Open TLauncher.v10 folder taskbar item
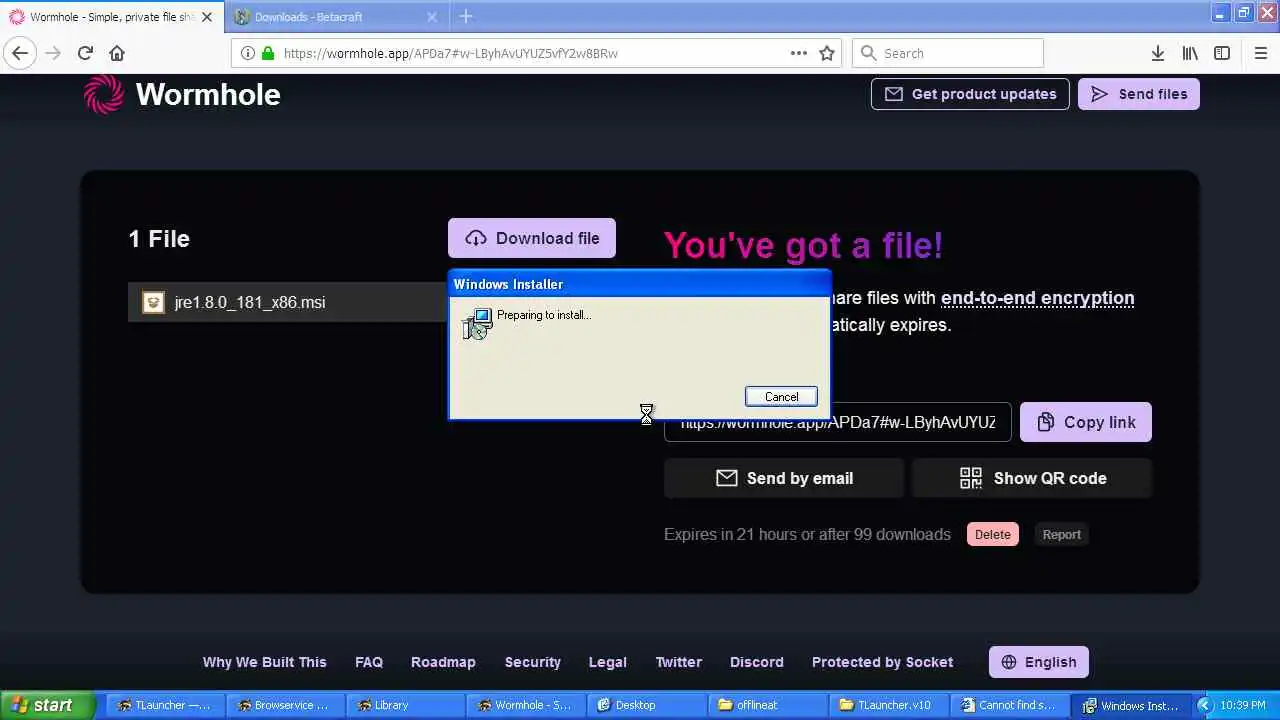1280x720 pixels. pyautogui.click(x=888, y=705)
